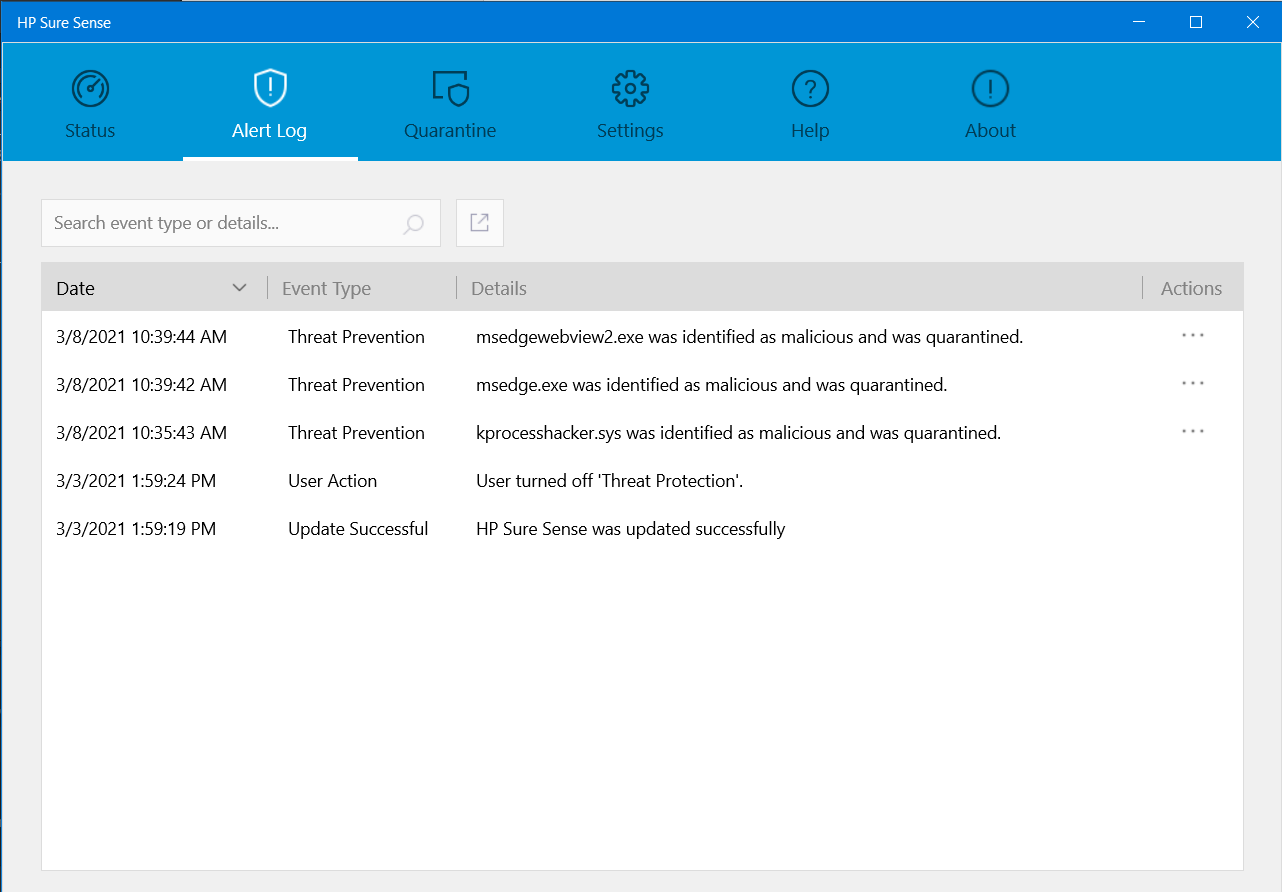Open the Help tab label
The image size is (1282, 892).
[810, 131]
